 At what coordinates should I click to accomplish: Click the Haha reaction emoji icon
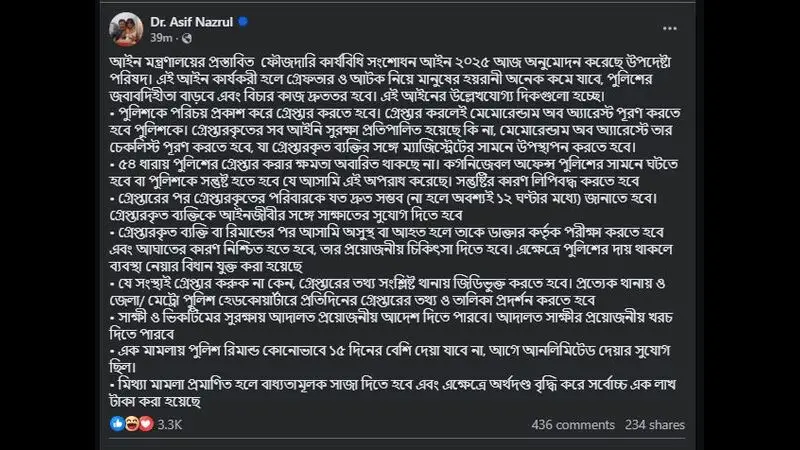pyautogui.click(x=132, y=423)
